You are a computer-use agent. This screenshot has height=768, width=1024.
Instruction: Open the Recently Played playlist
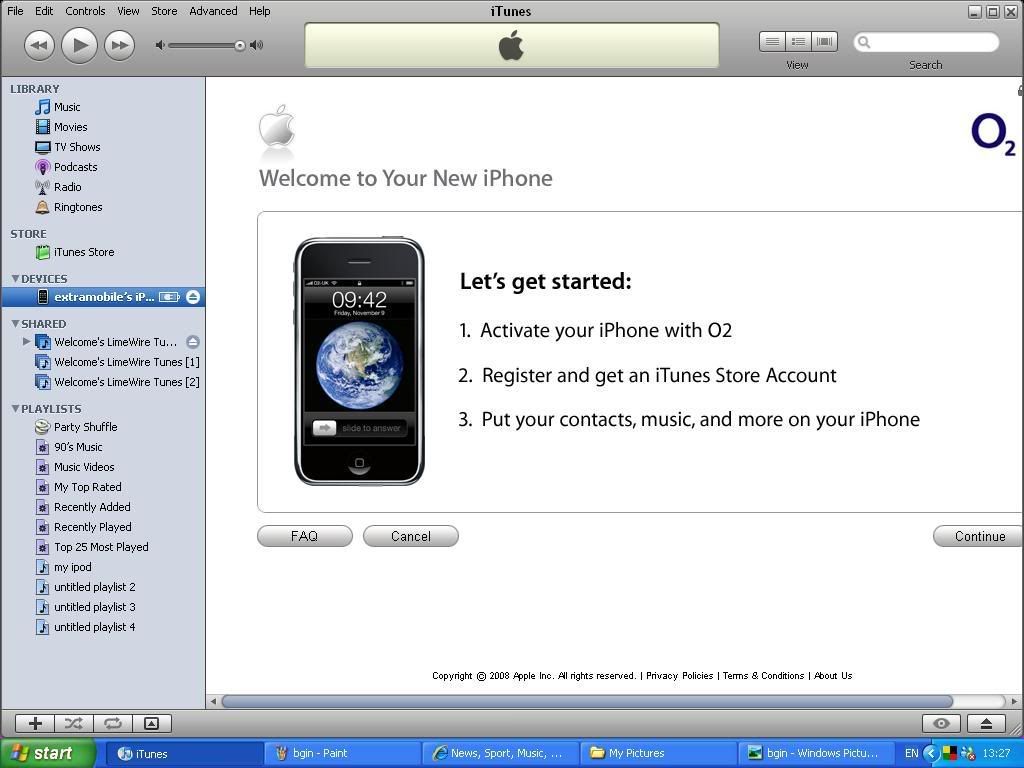[x=92, y=527]
